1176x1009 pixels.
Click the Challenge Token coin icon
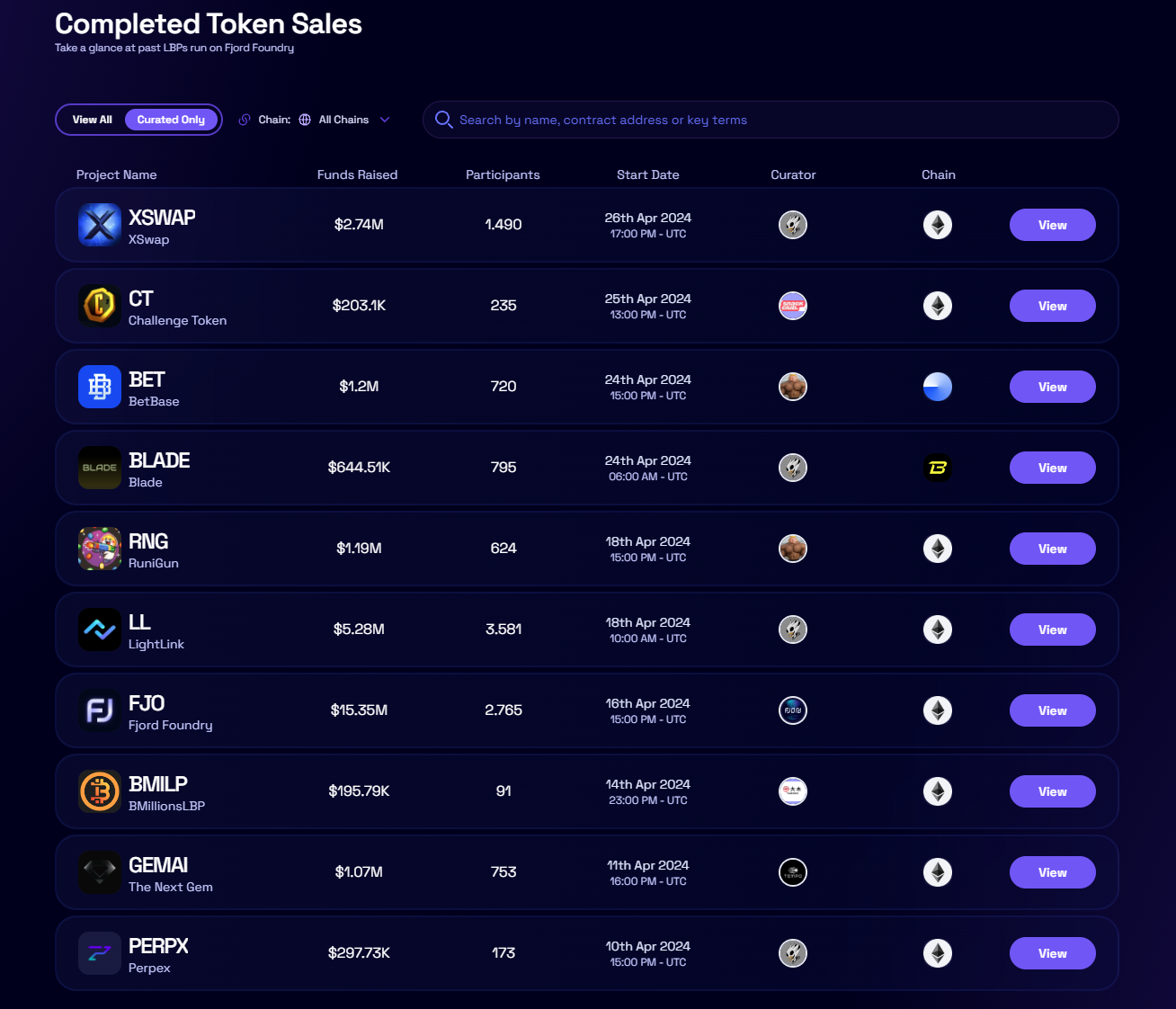point(99,306)
